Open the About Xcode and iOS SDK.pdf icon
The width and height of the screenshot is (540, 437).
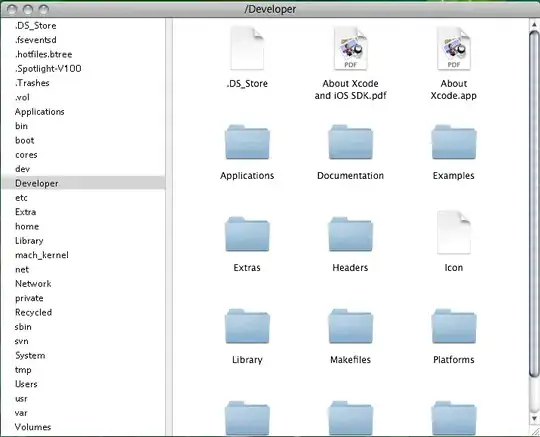click(350, 48)
